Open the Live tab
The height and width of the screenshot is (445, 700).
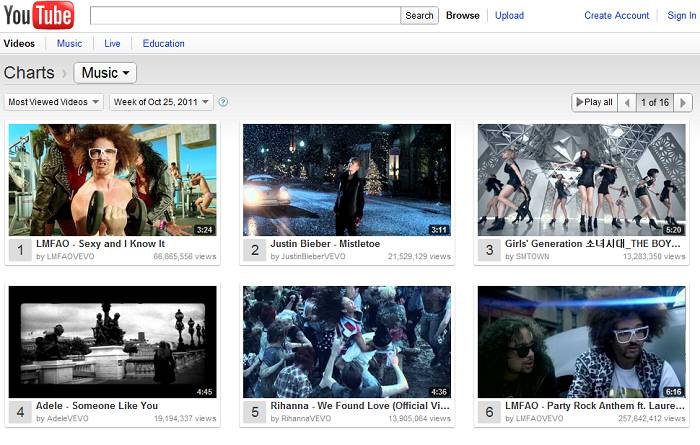[112, 44]
